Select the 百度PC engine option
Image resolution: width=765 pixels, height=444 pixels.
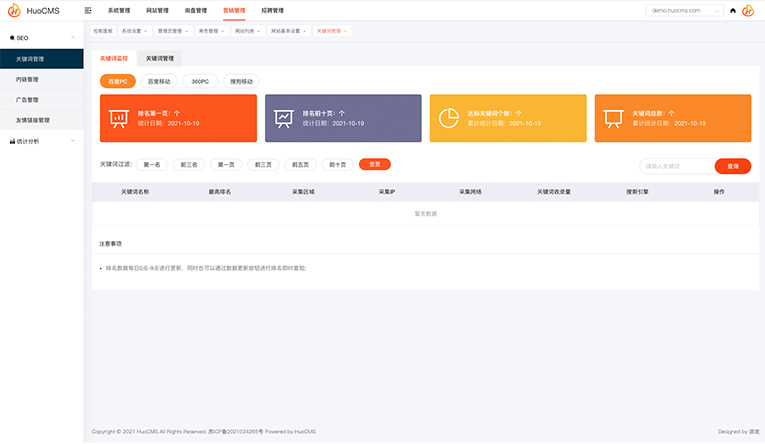[117, 81]
